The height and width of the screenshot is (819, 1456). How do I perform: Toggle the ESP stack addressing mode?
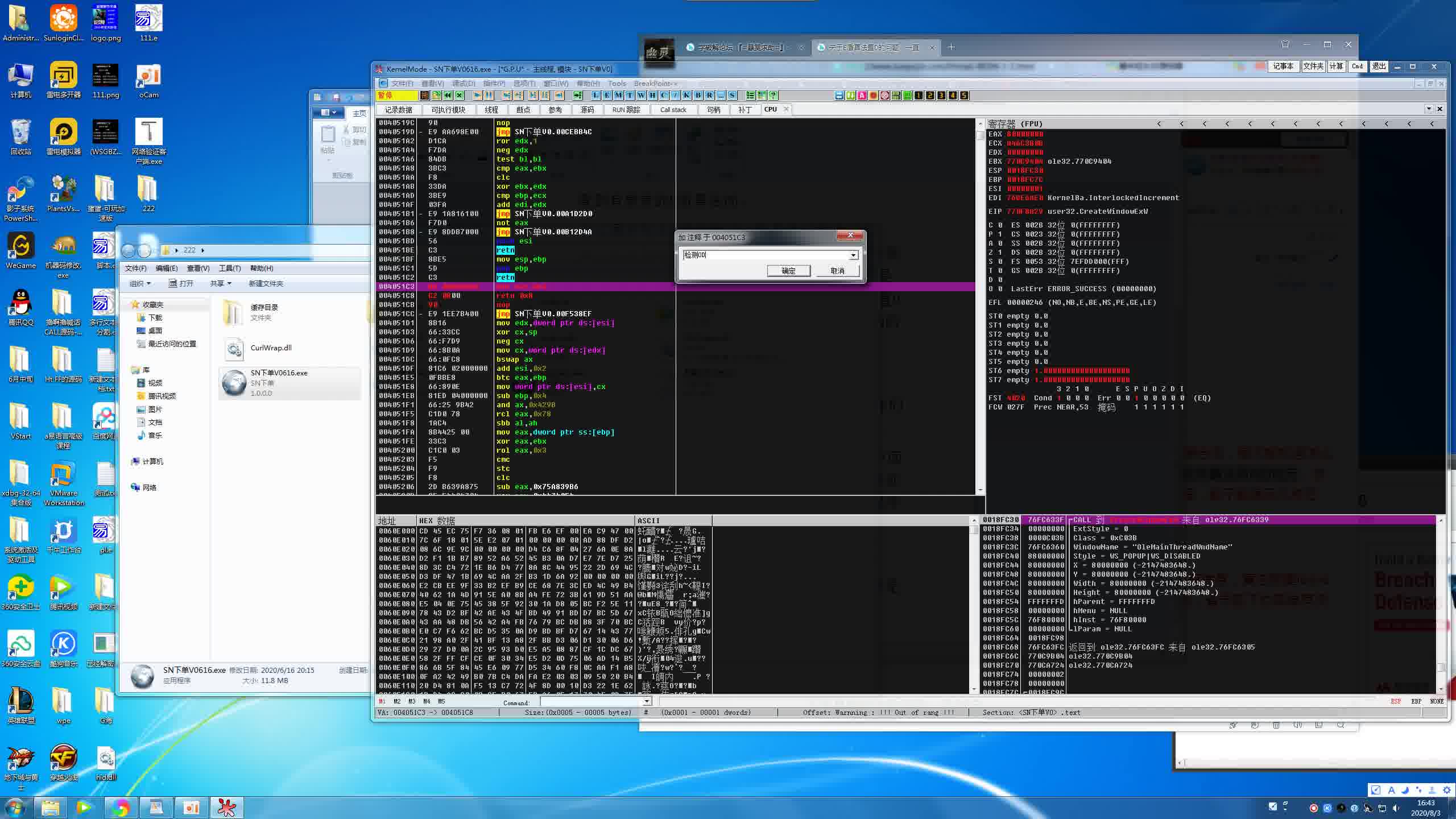point(1396,701)
